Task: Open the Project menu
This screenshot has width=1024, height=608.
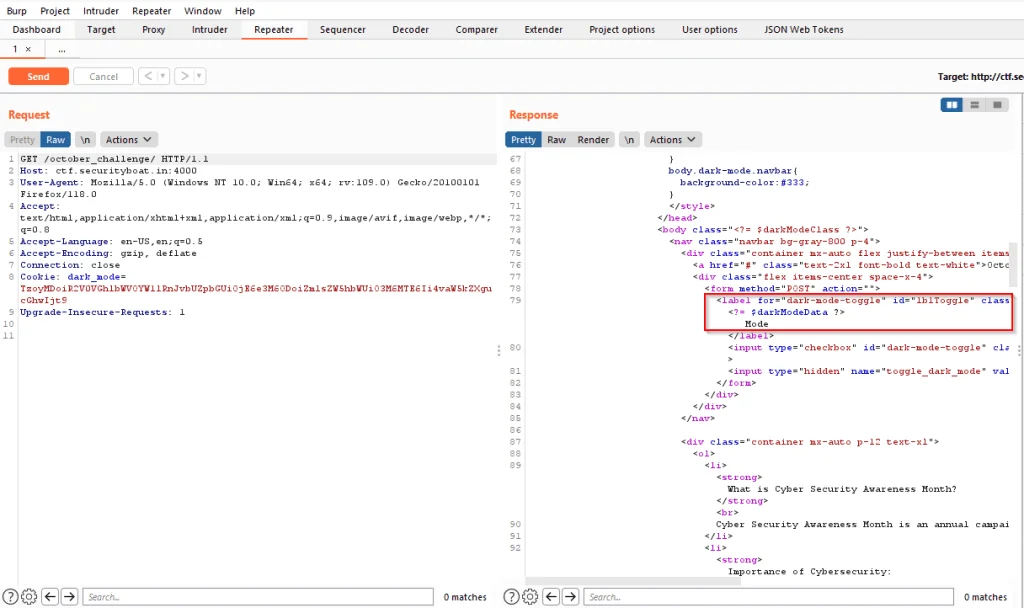Action: pyautogui.click(x=55, y=11)
